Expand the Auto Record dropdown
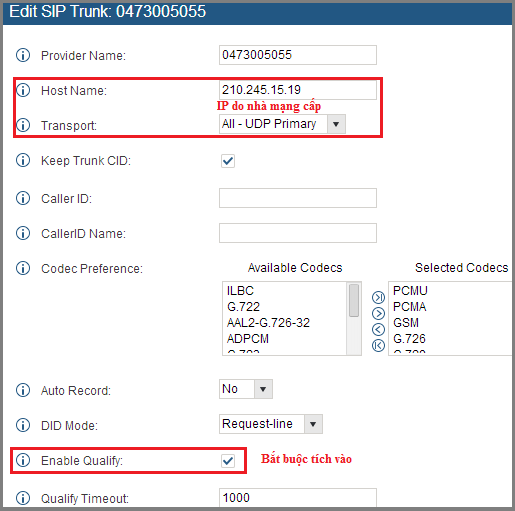Screen dimensions: 515x511 [x=246, y=389]
